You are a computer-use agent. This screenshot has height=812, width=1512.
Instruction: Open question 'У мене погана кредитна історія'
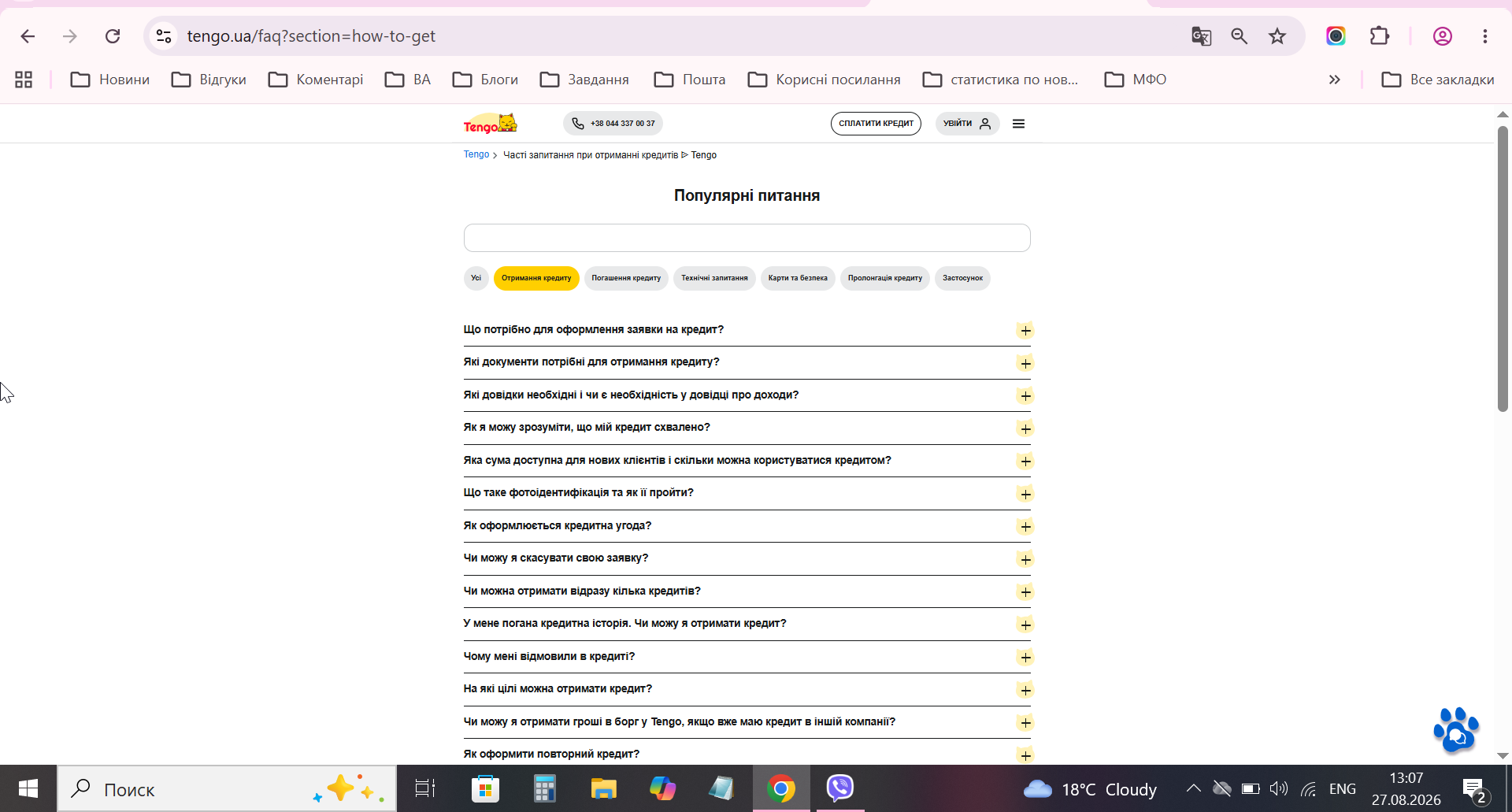(x=747, y=624)
